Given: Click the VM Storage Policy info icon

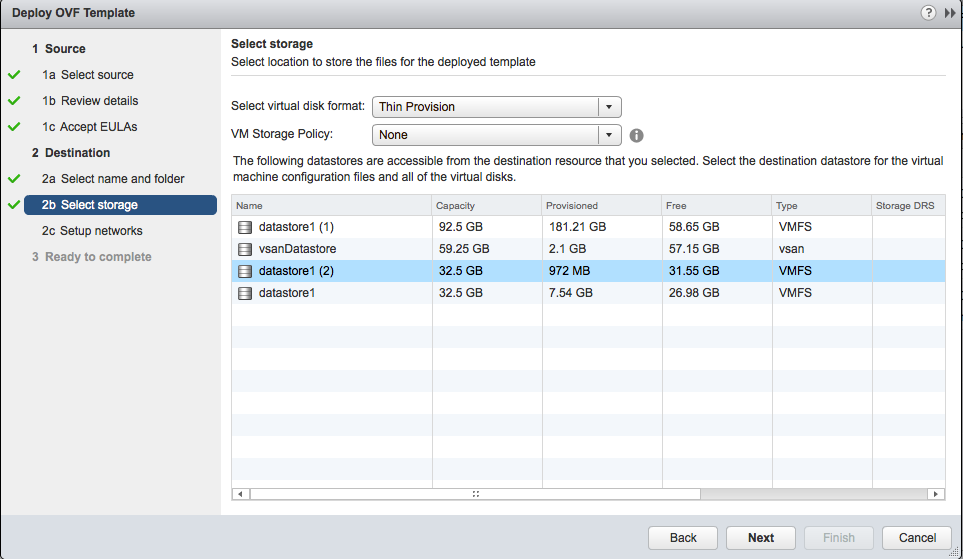Looking at the screenshot, I should 636,135.
